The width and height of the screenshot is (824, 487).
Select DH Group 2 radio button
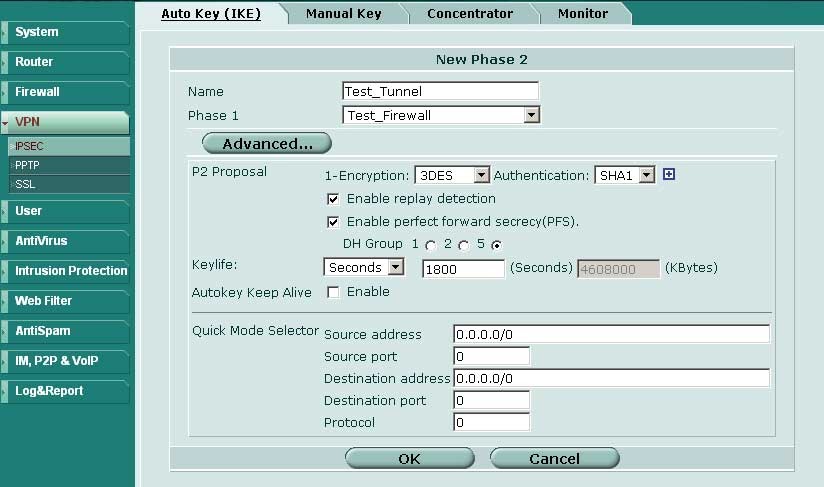464,245
